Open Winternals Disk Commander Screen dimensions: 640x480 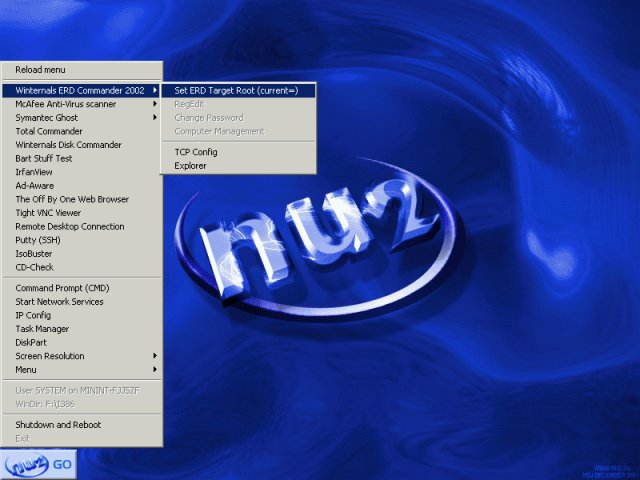pos(82,145)
